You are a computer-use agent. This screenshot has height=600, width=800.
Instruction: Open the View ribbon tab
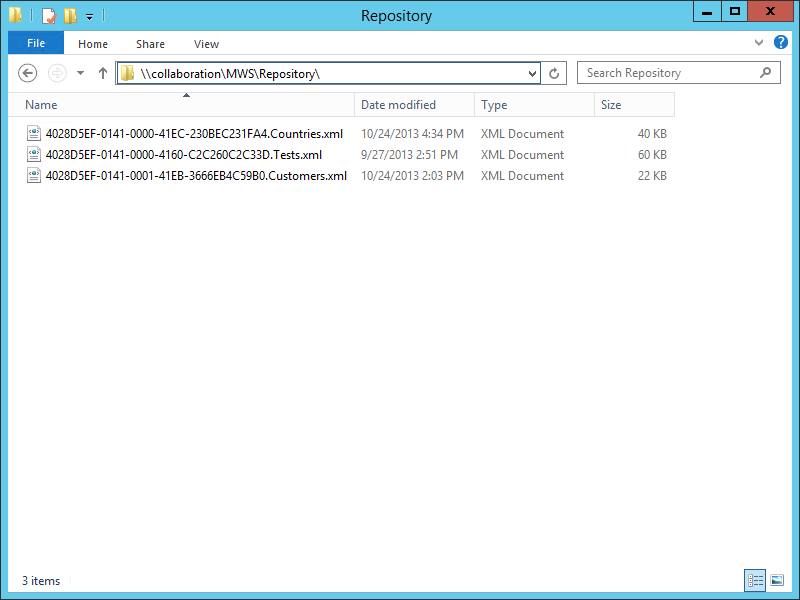[x=206, y=44]
